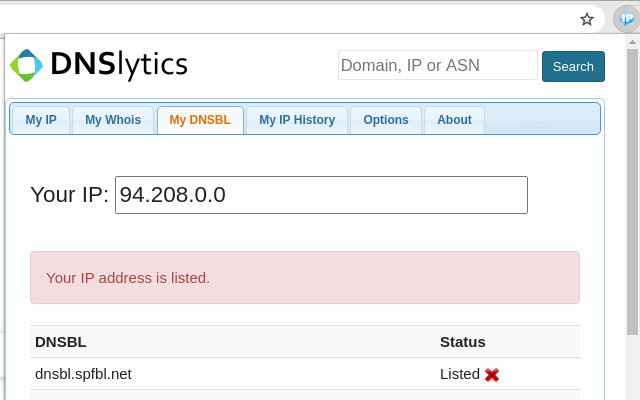Open the My Whois tab

(113, 120)
